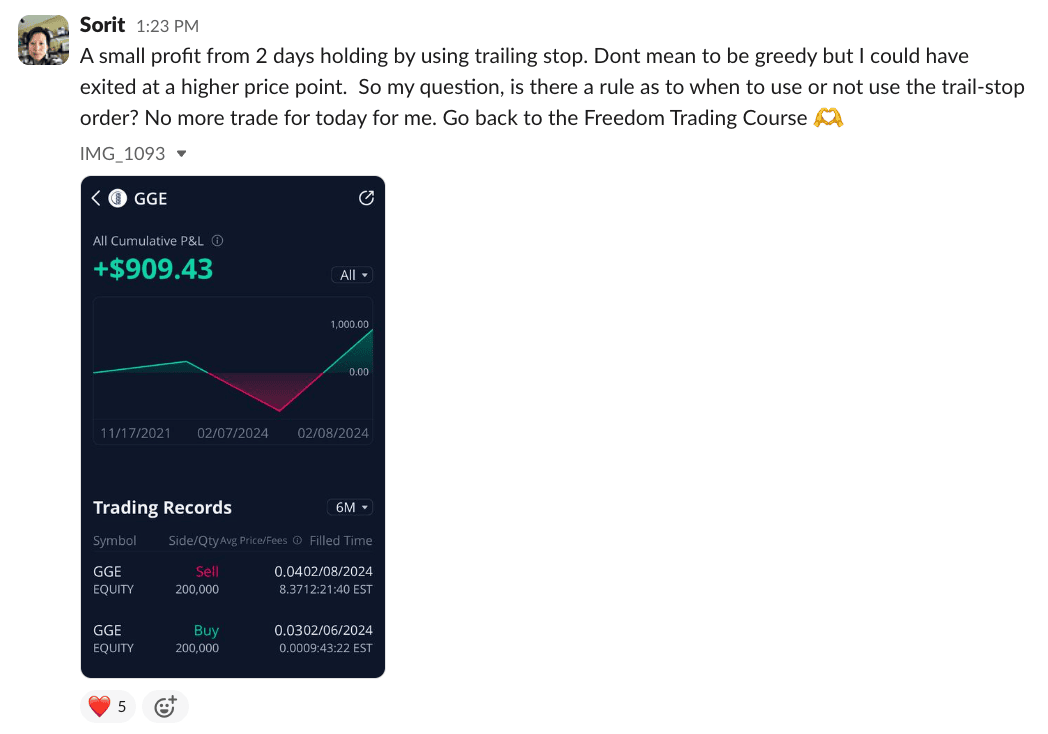Collapse the IMG_1093 attachment using the caret
Image resolution: width=1048 pixels, height=734 pixels.
(181, 154)
